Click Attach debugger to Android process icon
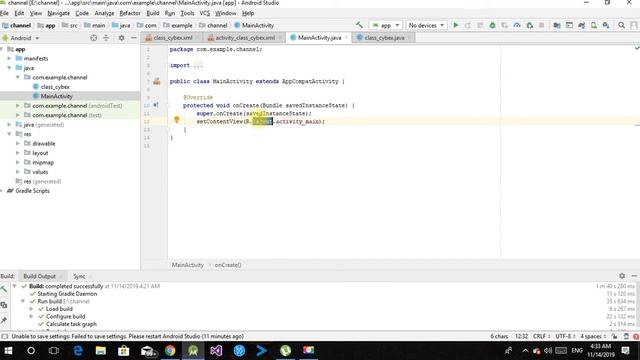The height and width of the screenshot is (360, 640). click(529, 25)
